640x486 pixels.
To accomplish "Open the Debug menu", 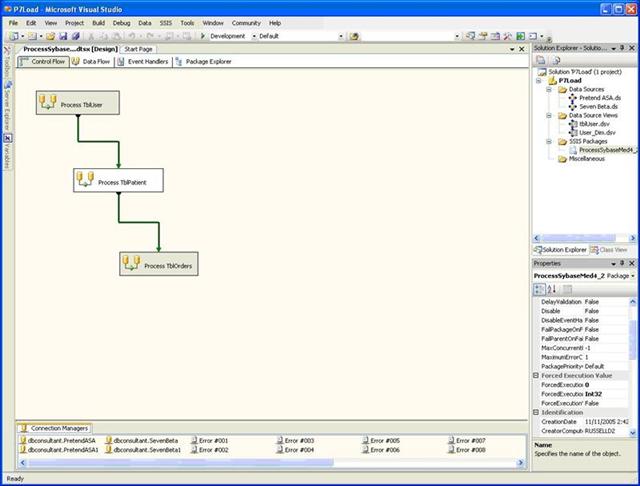I will click(121, 23).
